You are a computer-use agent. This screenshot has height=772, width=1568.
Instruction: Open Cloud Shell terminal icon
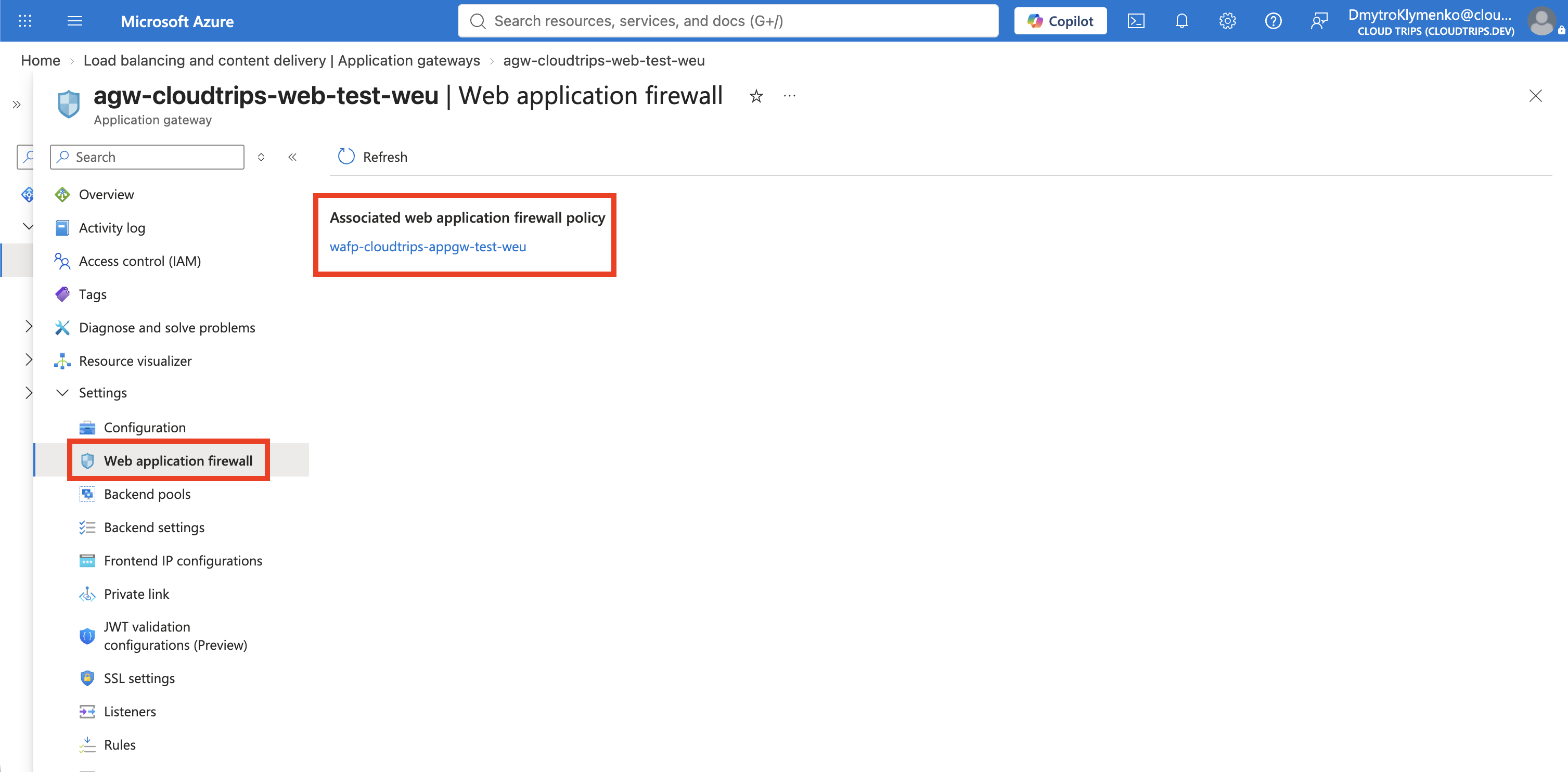(1136, 21)
